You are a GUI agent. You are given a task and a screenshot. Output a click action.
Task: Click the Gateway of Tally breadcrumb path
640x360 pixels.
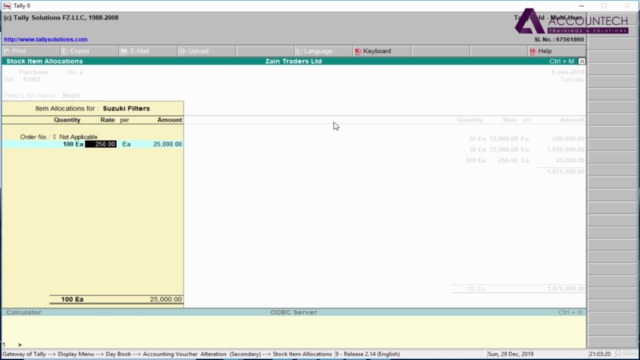pyautogui.click(x=167, y=354)
